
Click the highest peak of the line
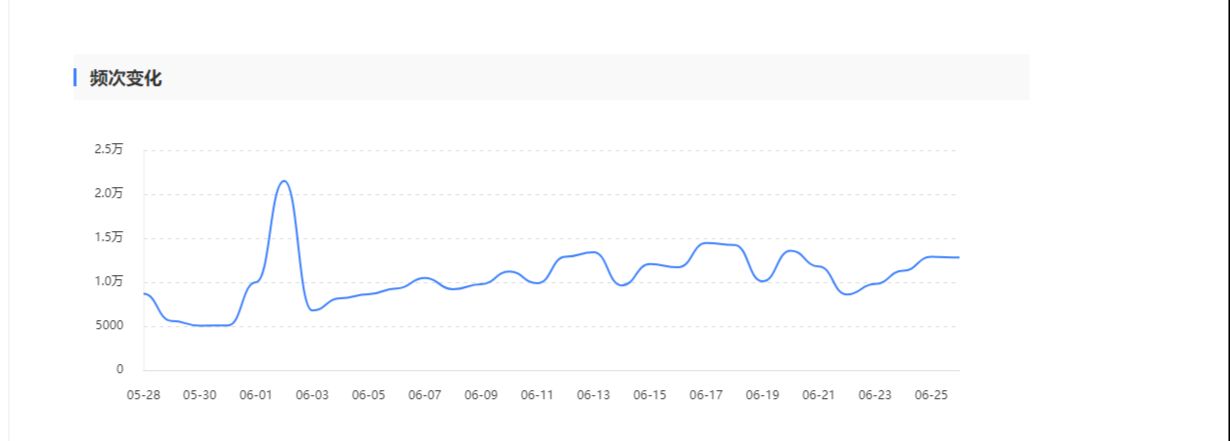coord(285,181)
